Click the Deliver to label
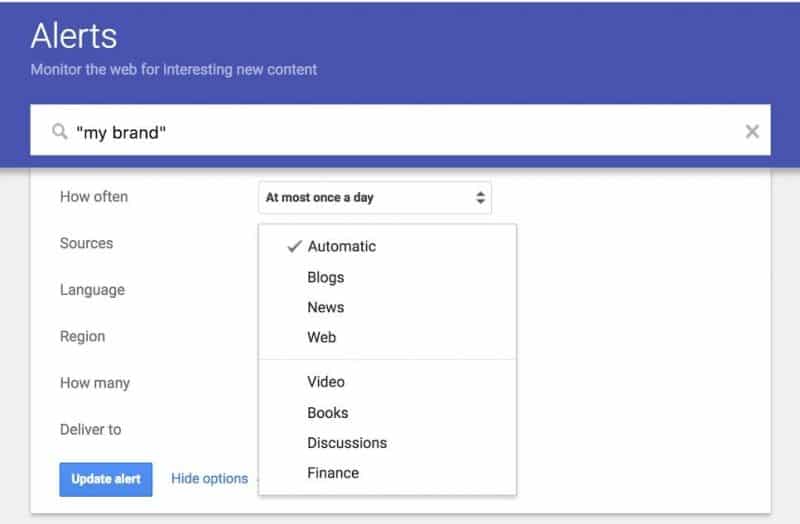 click(90, 430)
